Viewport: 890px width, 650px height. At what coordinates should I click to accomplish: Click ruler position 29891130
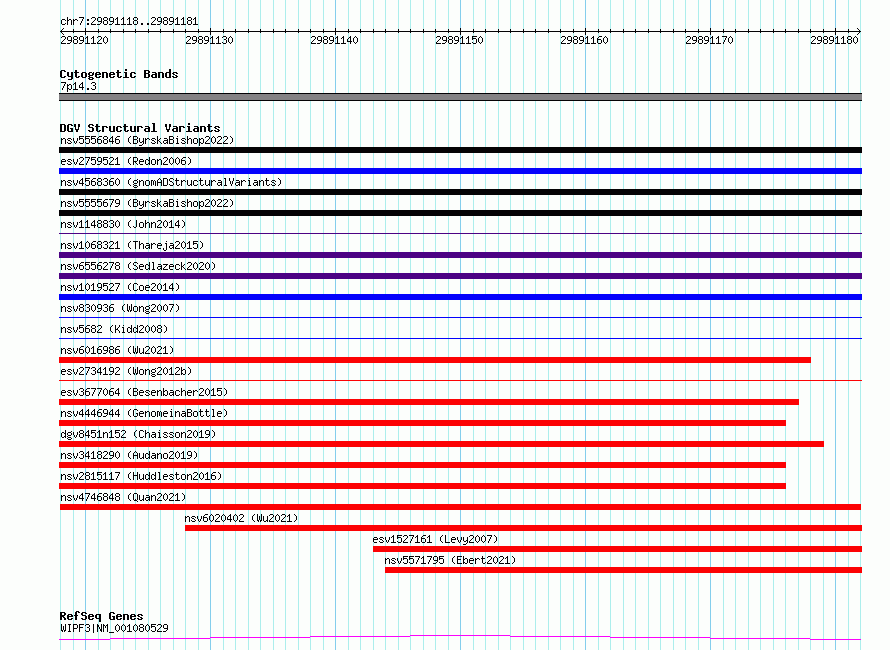tap(209, 40)
